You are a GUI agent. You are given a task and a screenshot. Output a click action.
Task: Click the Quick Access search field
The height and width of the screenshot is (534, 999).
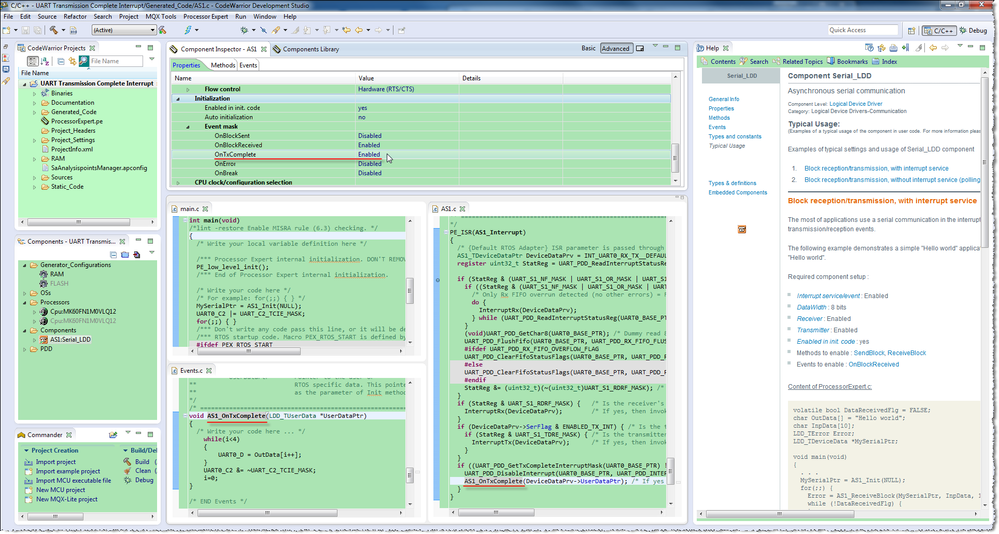coord(862,30)
